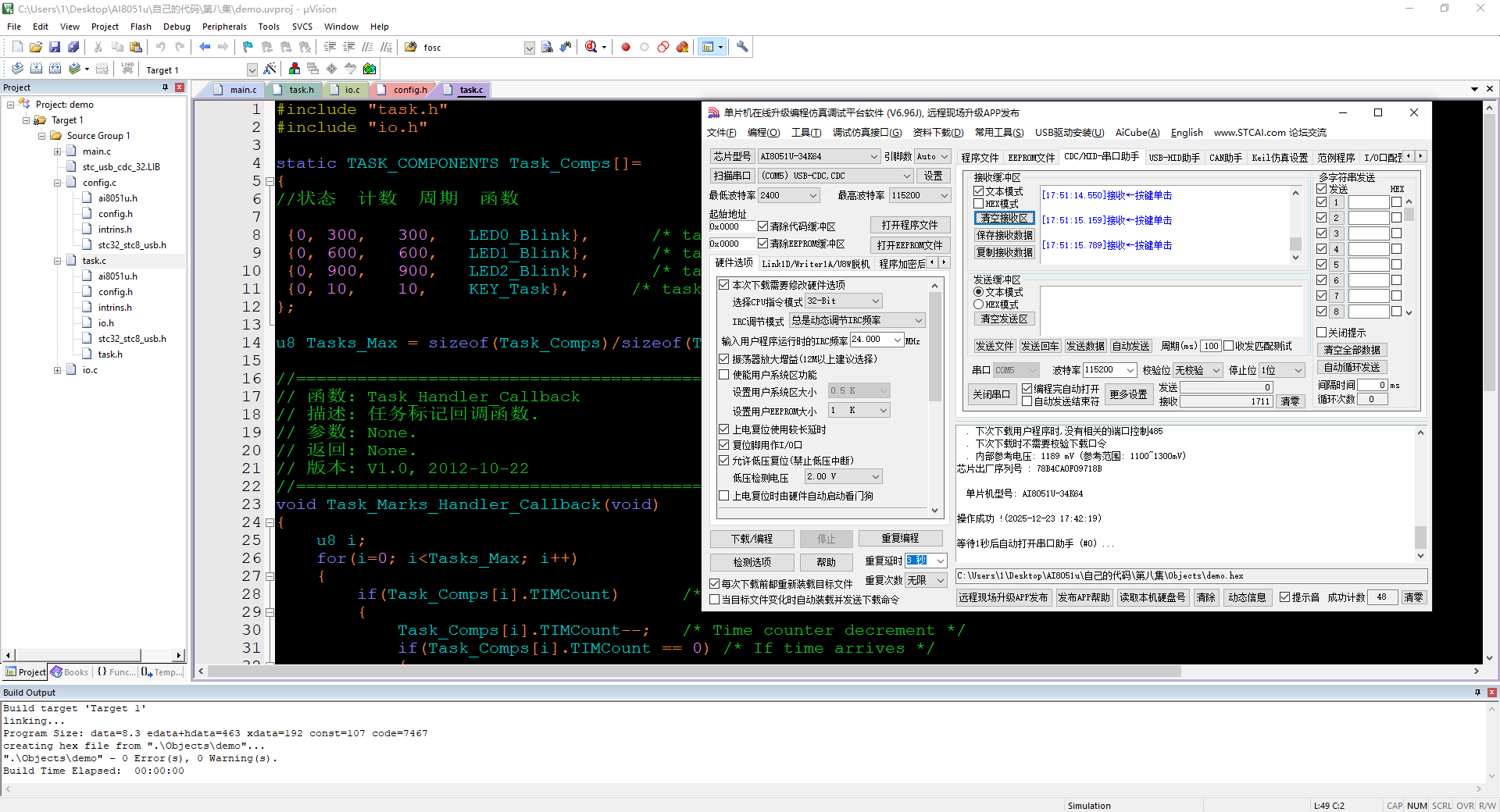
Task: Click the Rebuild all target files icon
Action: point(55,69)
